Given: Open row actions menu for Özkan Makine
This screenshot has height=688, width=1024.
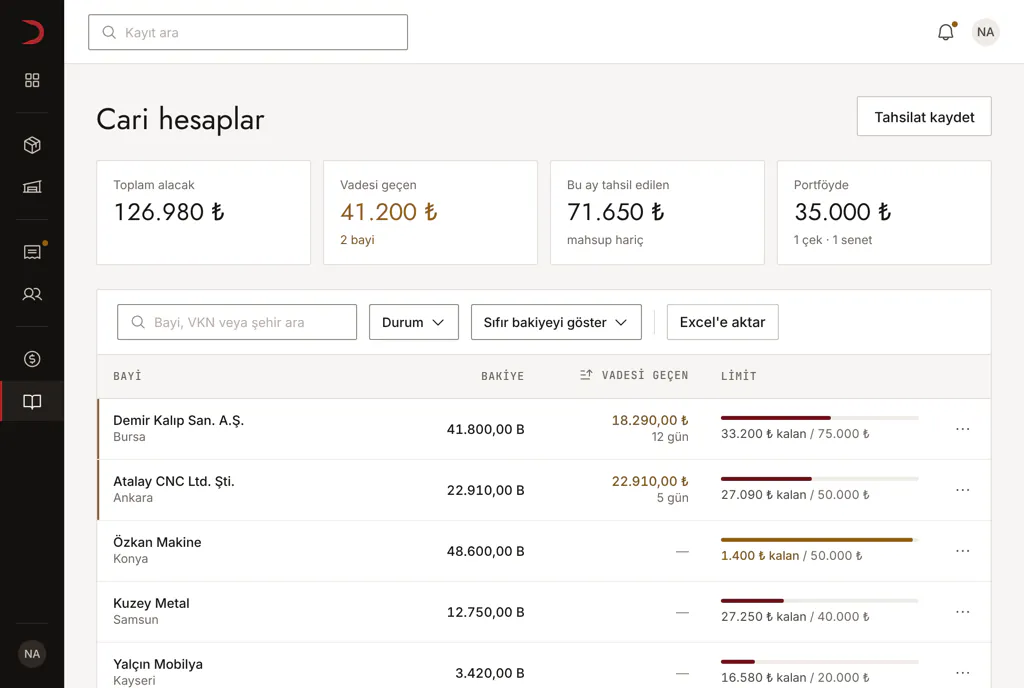Looking at the screenshot, I should (x=963, y=551).
